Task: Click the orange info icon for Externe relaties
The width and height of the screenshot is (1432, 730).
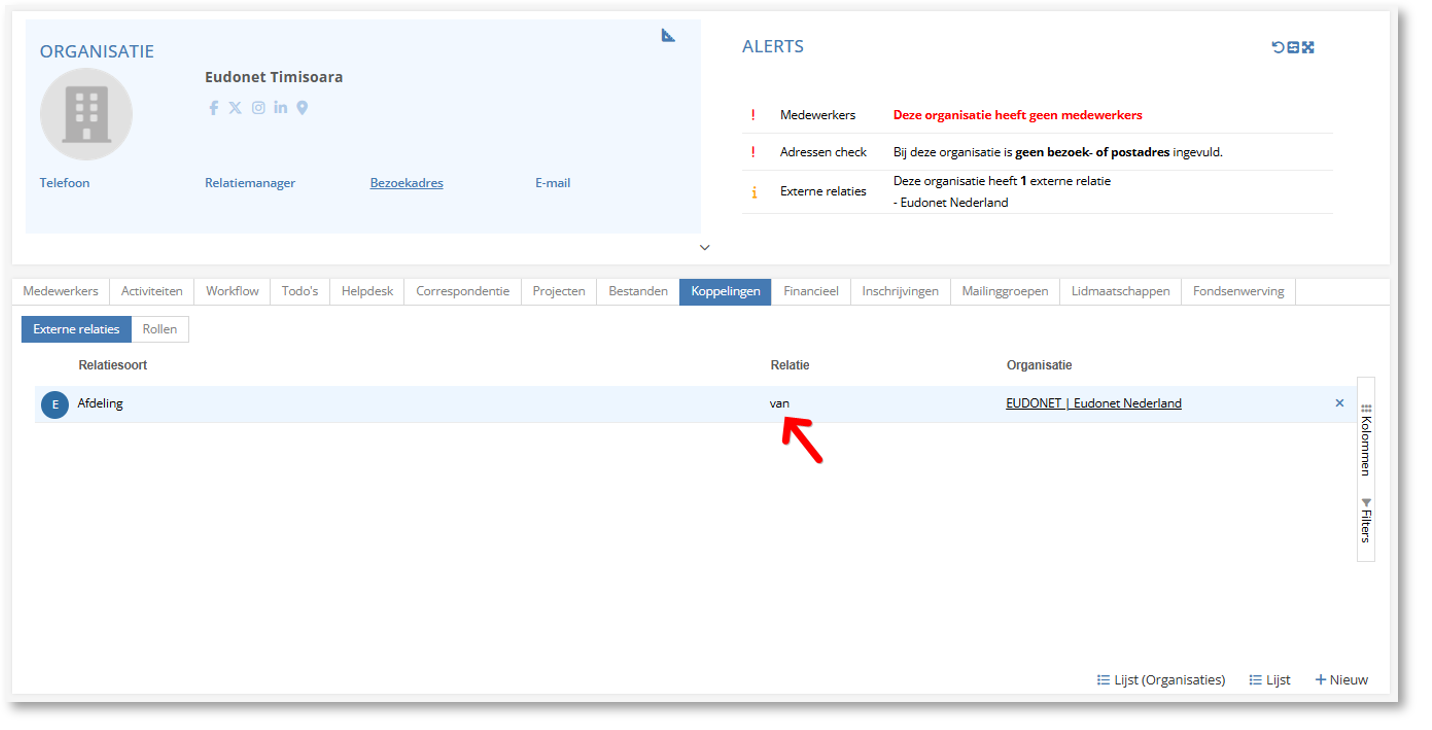Action: (x=753, y=192)
